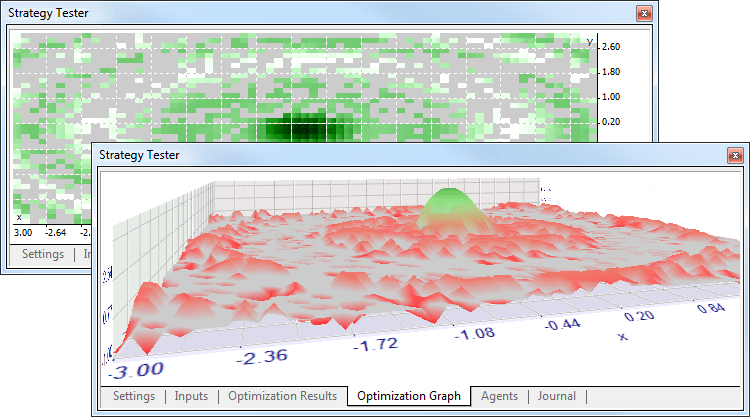Close the back Strategy Tester window
The height and width of the screenshot is (417, 750).
click(643, 13)
